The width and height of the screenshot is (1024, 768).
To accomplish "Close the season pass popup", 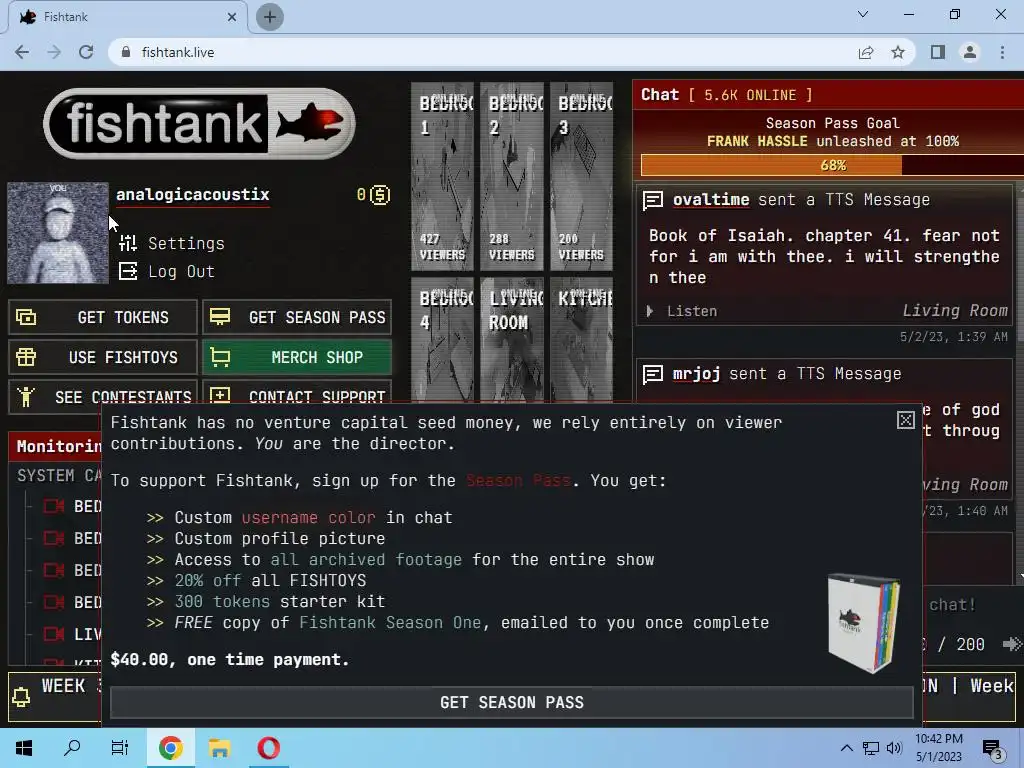I will coord(905,420).
